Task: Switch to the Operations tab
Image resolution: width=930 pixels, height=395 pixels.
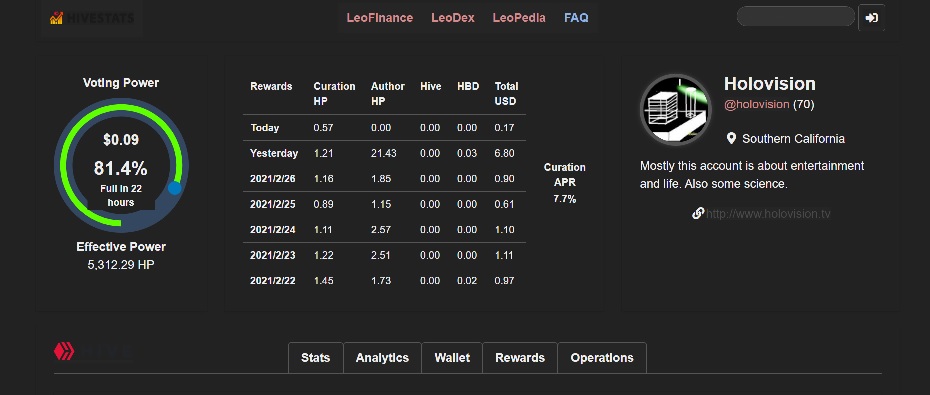Action: (x=601, y=358)
